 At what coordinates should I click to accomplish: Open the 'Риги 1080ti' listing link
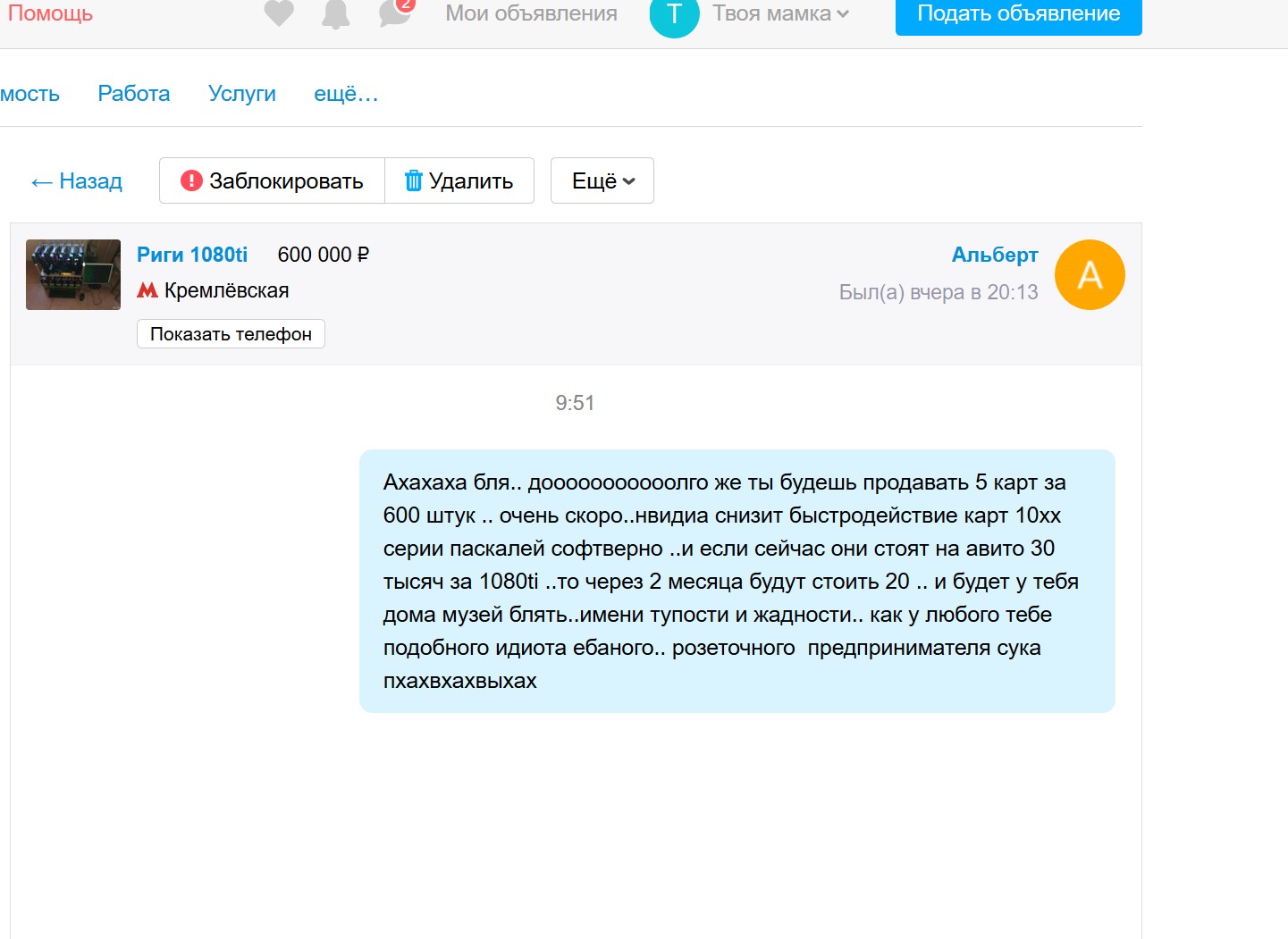tap(192, 255)
